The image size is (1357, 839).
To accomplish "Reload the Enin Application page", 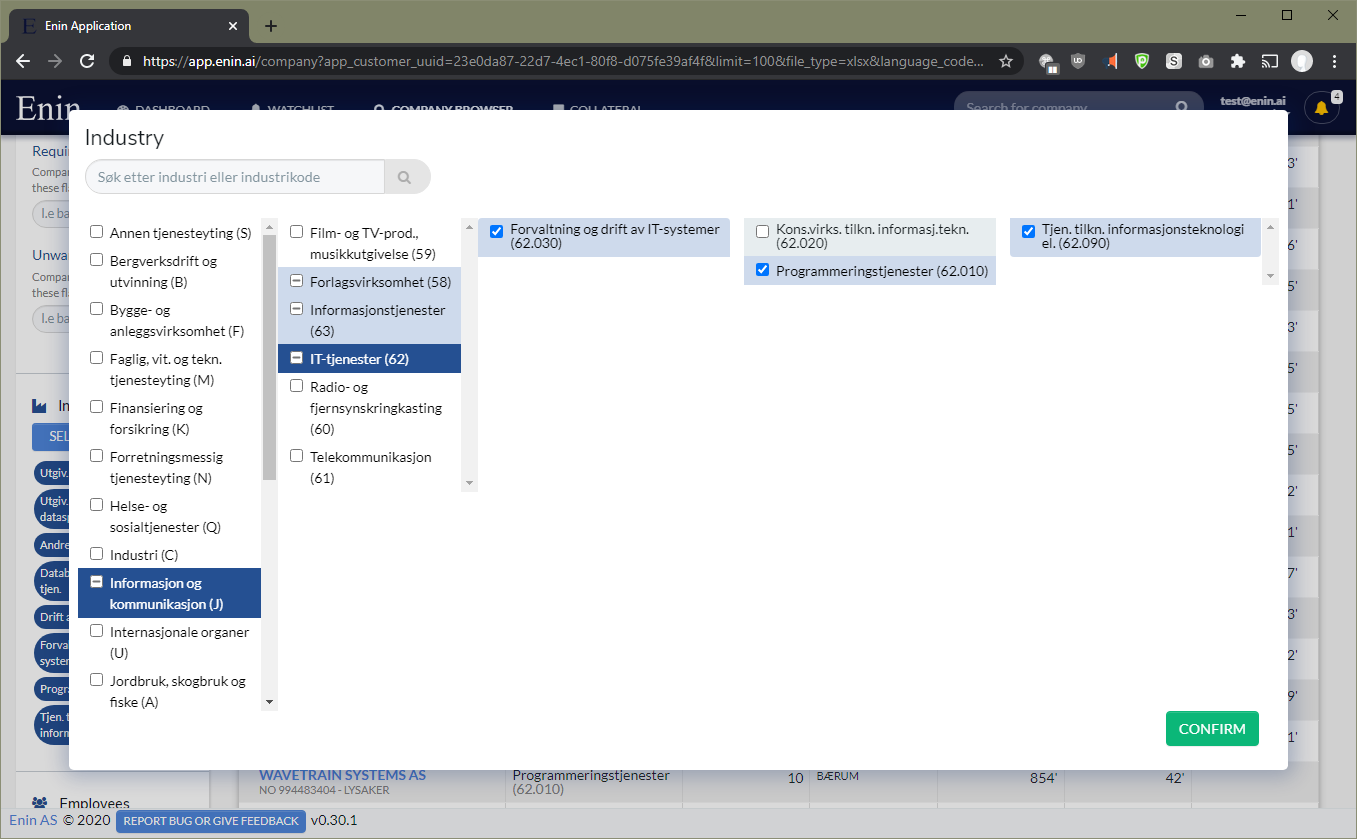I will click(87, 61).
